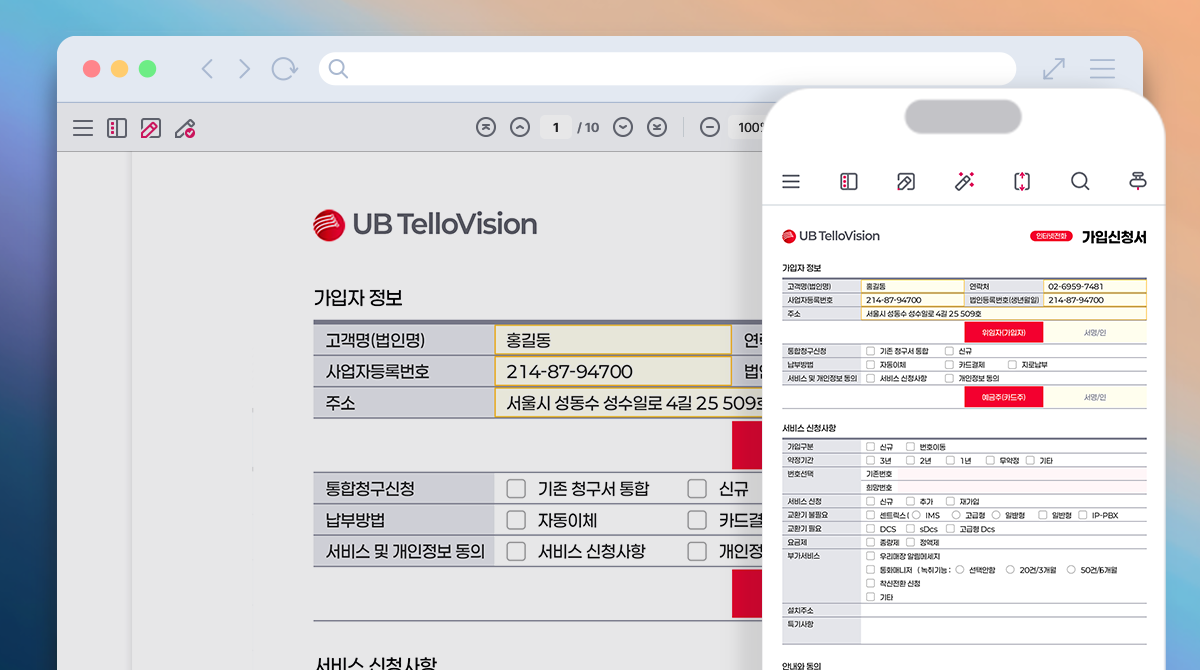Image resolution: width=1200 pixels, height=670 pixels.
Task: Check 자동이체 in desktop document
Action: click(x=516, y=520)
